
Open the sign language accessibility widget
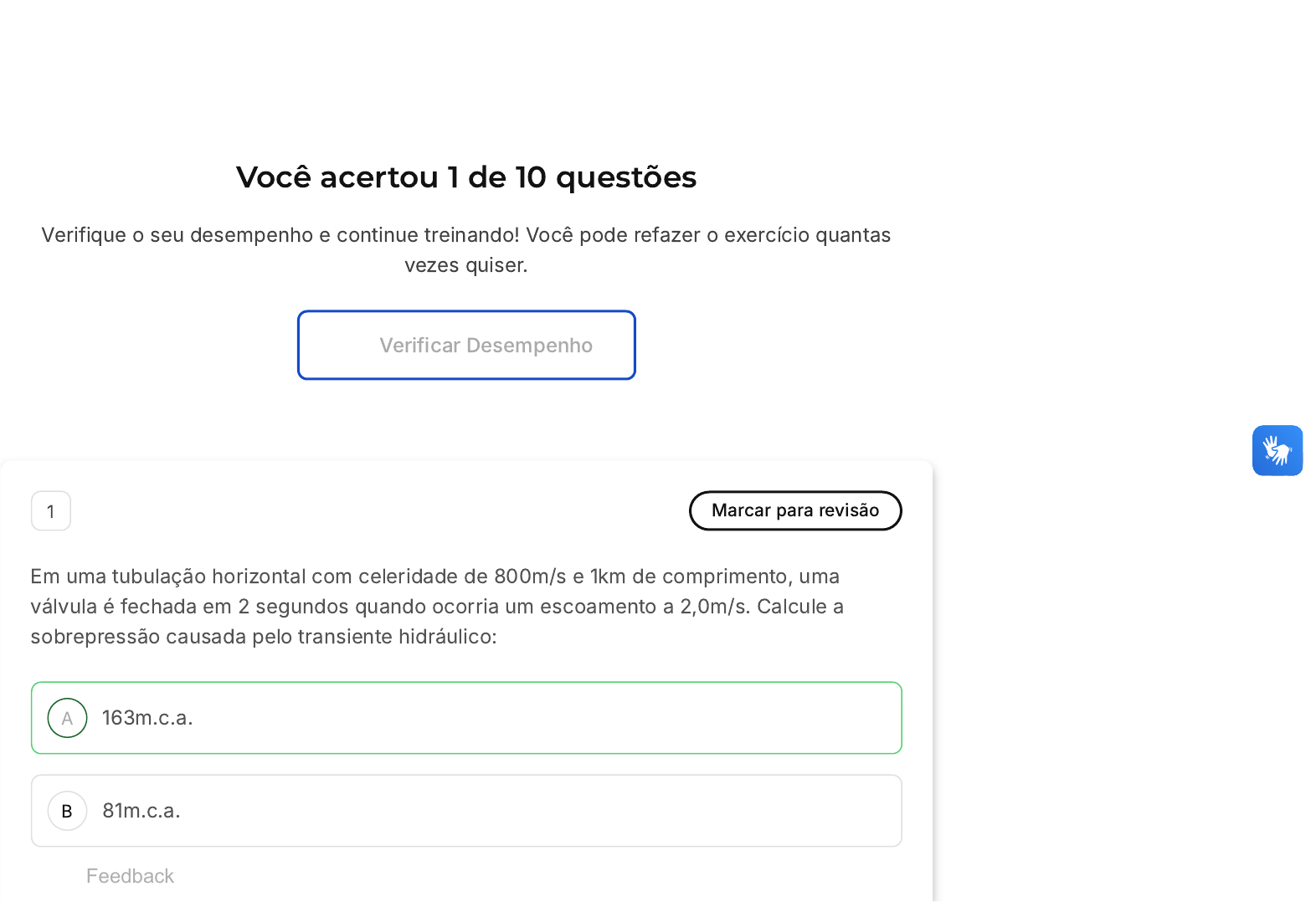(1277, 450)
